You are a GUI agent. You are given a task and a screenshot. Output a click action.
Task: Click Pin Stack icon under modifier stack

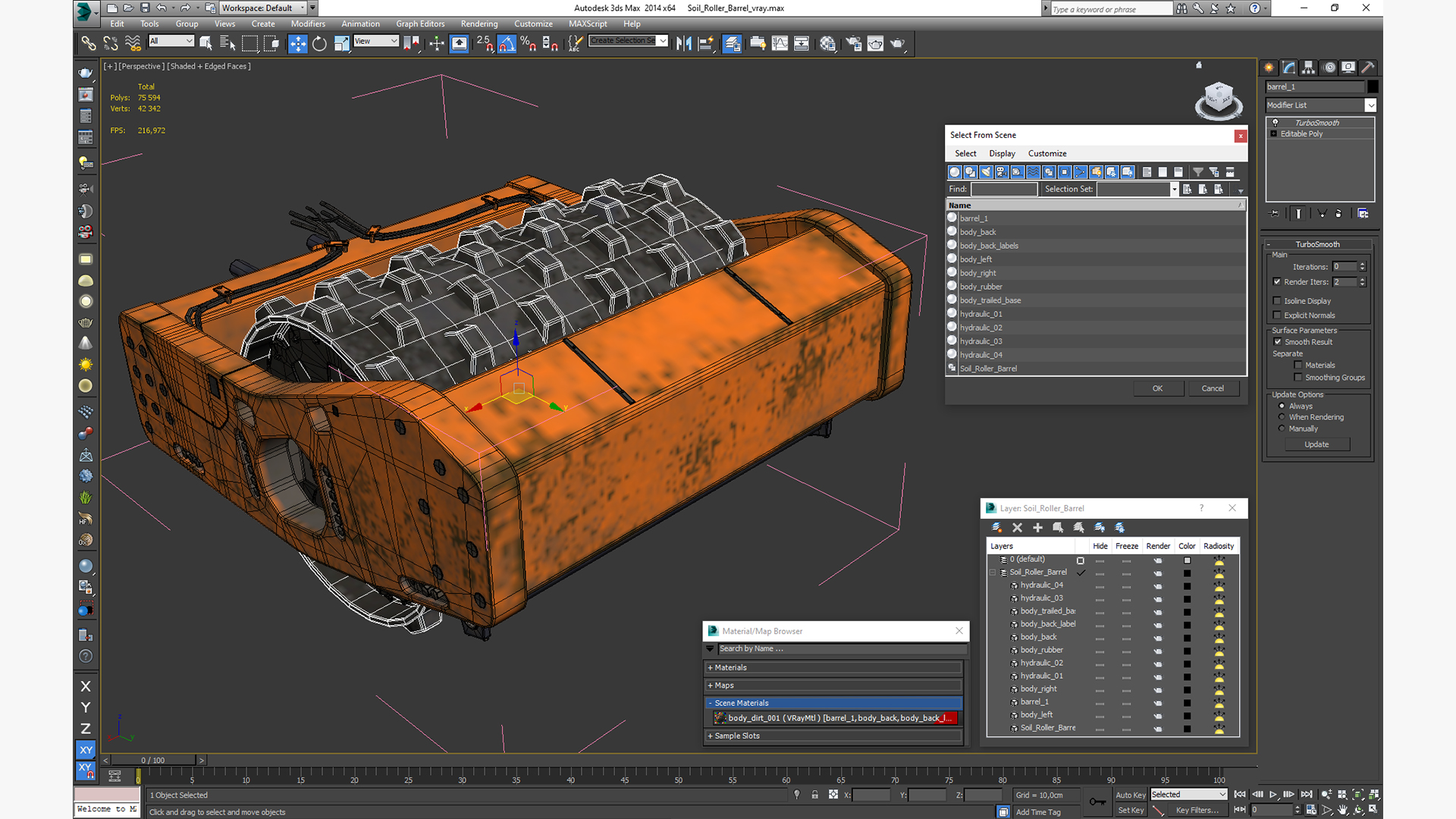[1274, 214]
